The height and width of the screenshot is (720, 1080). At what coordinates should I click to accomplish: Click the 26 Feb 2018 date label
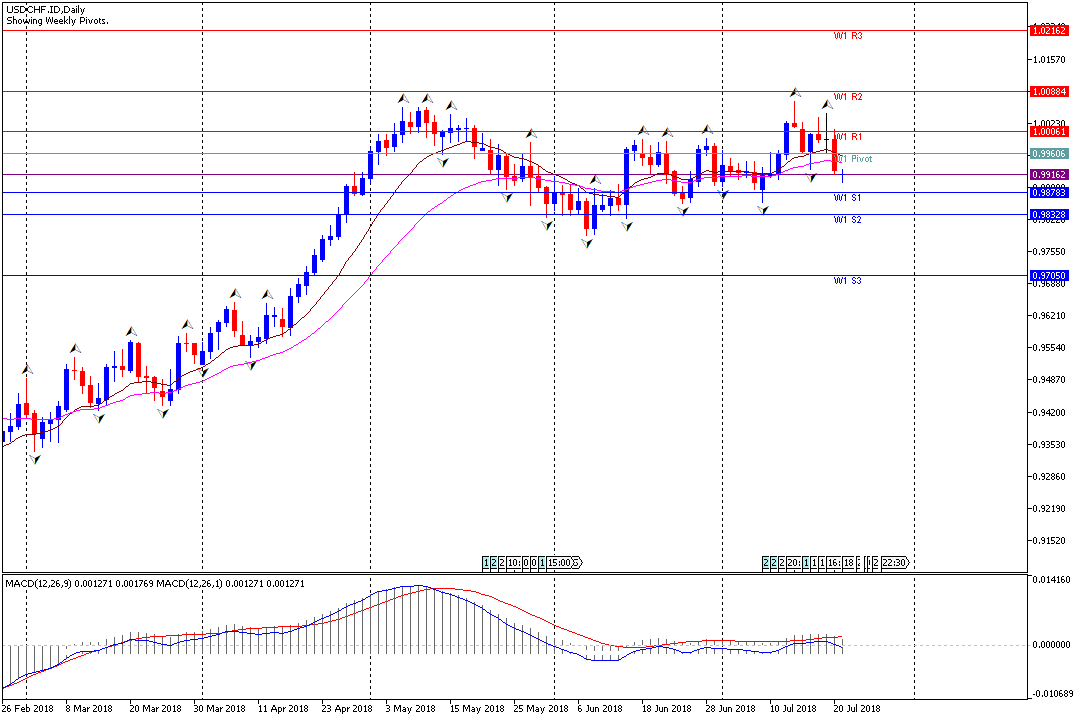pos(28,709)
